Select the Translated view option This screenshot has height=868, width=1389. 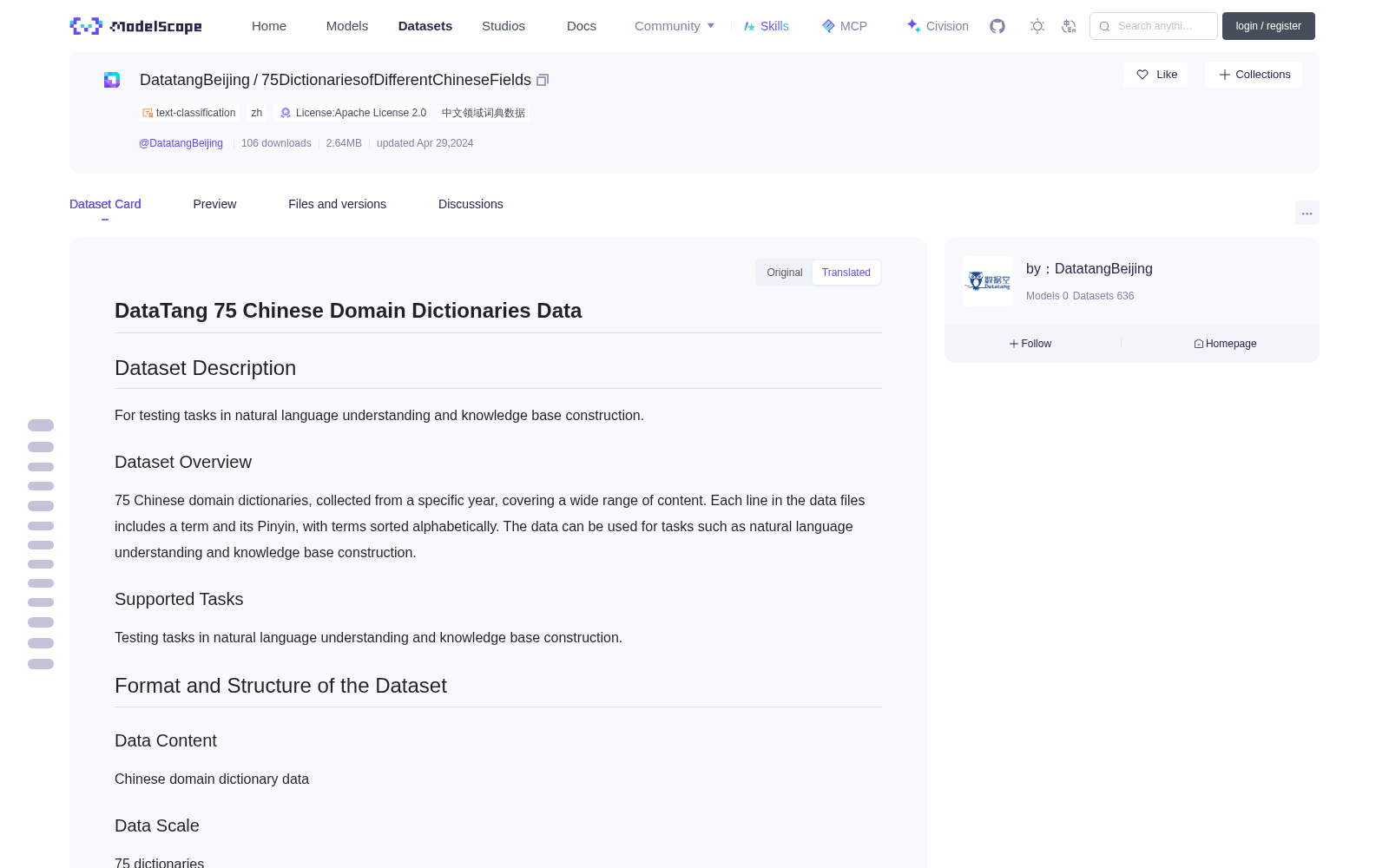846,273
